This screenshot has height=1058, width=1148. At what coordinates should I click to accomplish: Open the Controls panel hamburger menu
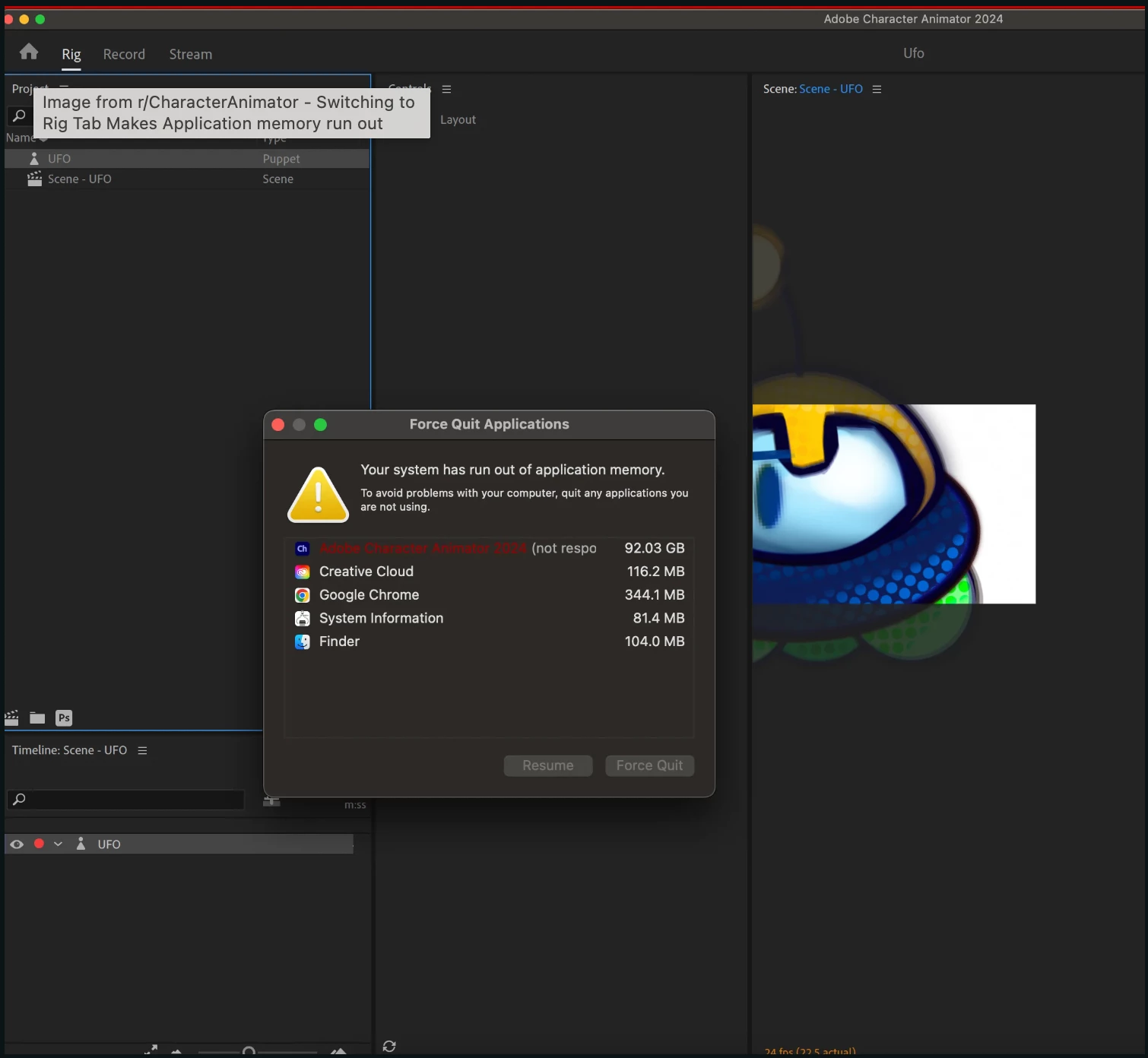pos(446,89)
